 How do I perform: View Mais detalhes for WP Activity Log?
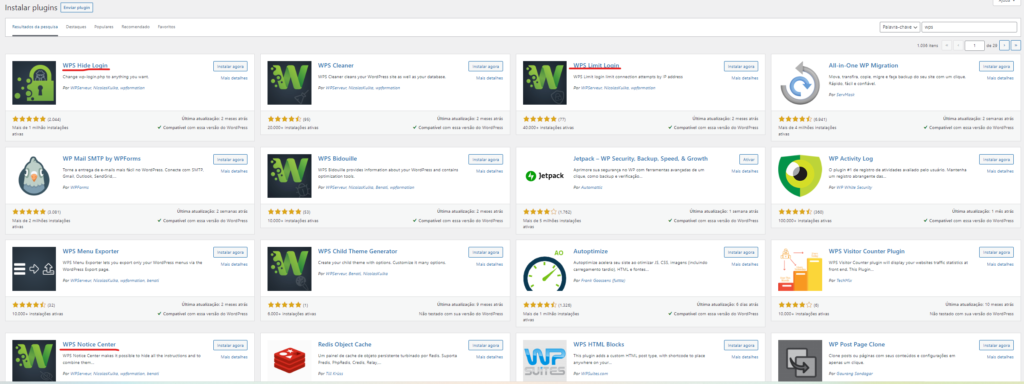[x=1000, y=171]
